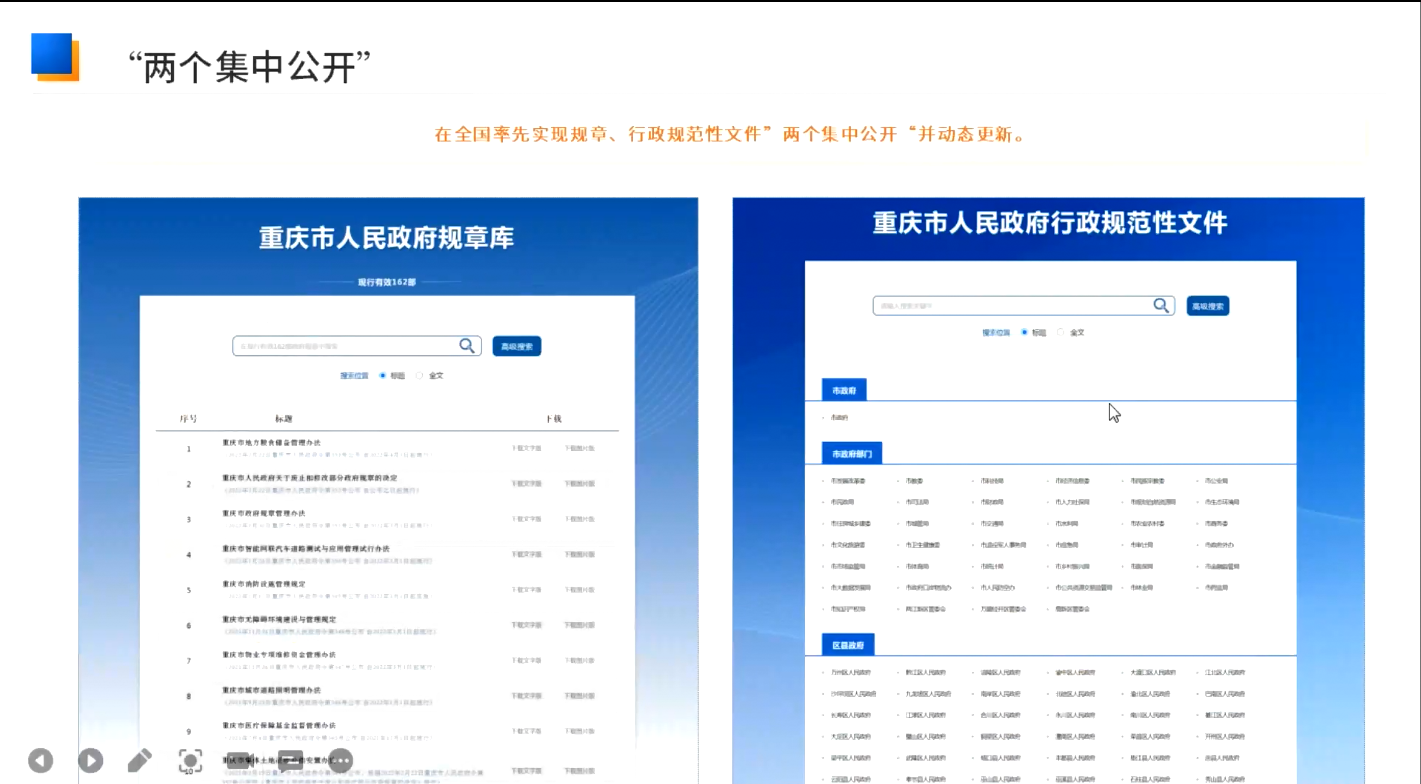
Task: Activate the spotlight focus tool
Action: click(x=190, y=761)
